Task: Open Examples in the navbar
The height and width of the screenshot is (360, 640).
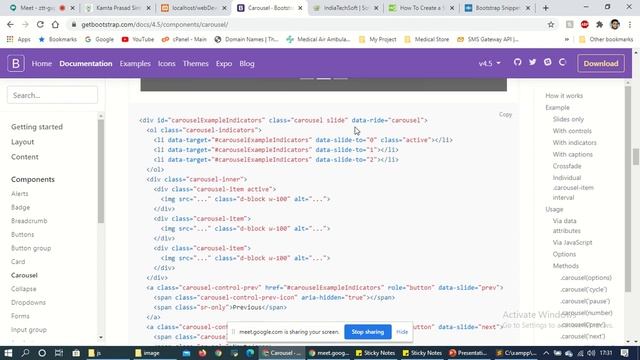Action: [x=135, y=63]
